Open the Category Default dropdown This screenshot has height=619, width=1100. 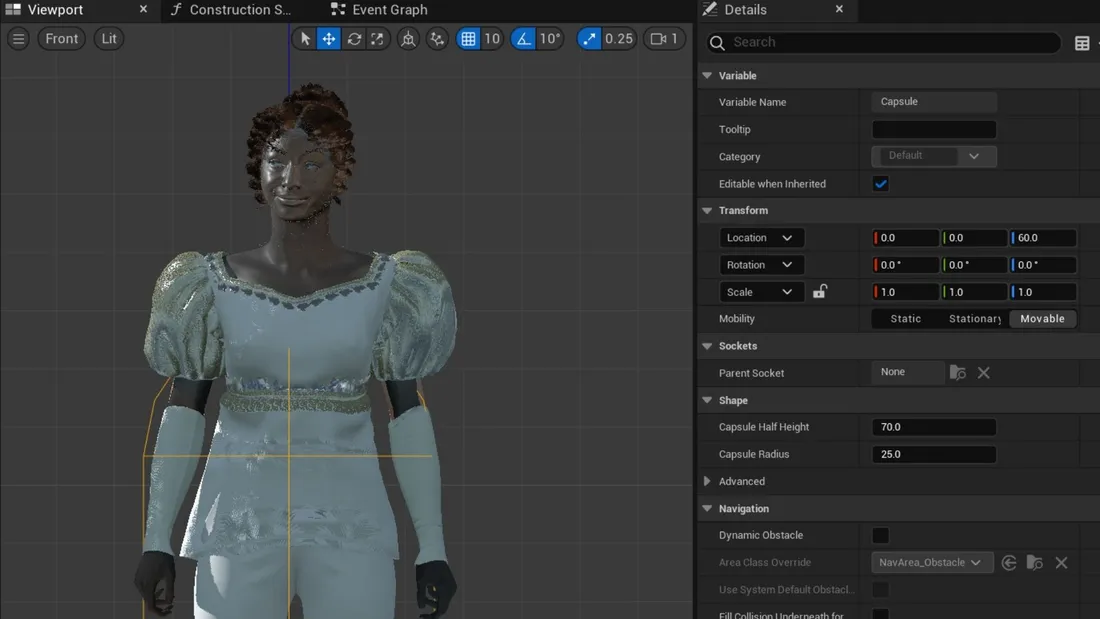coord(934,156)
